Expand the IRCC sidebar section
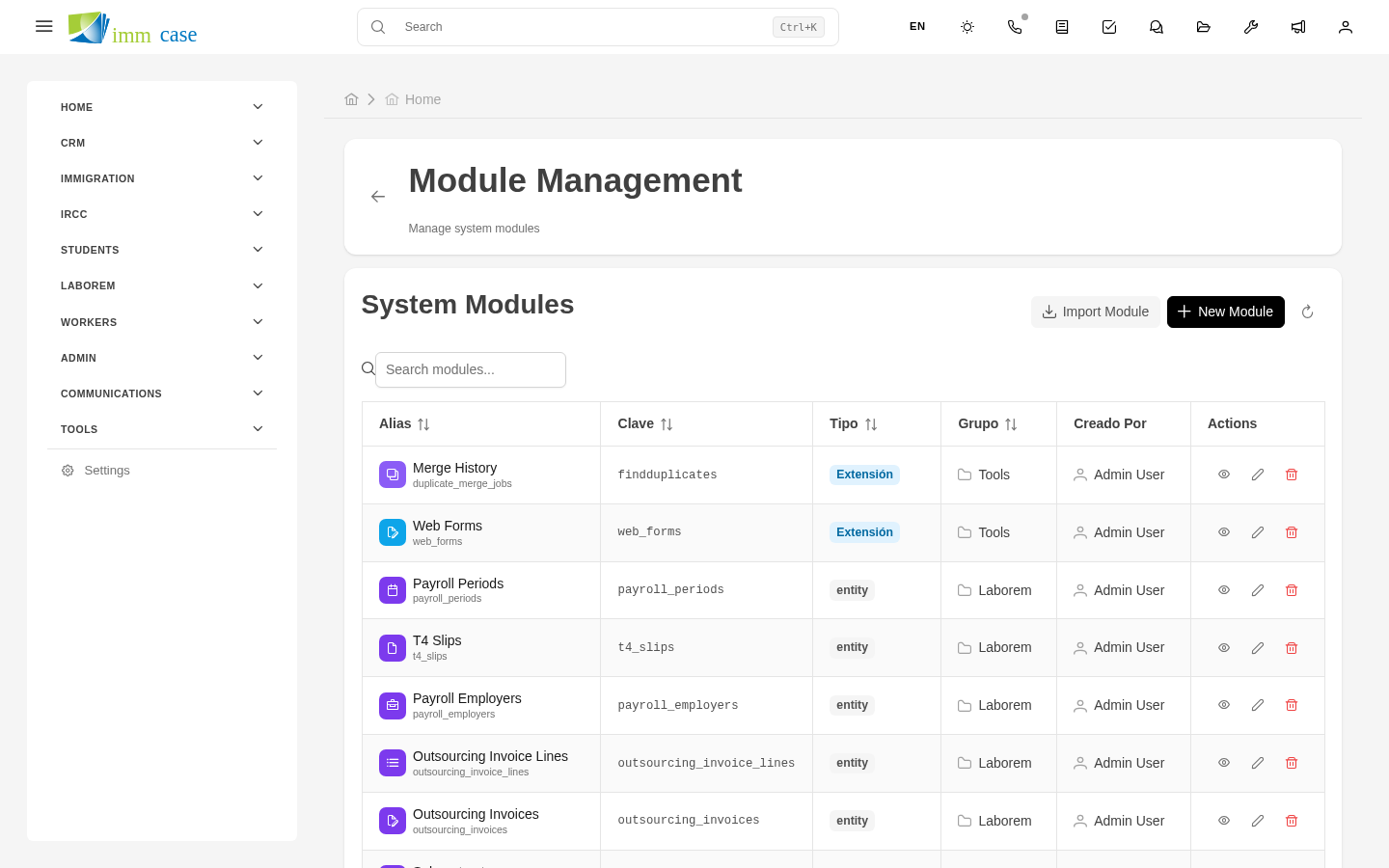This screenshot has height=868, width=1389. click(x=162, y=214)
